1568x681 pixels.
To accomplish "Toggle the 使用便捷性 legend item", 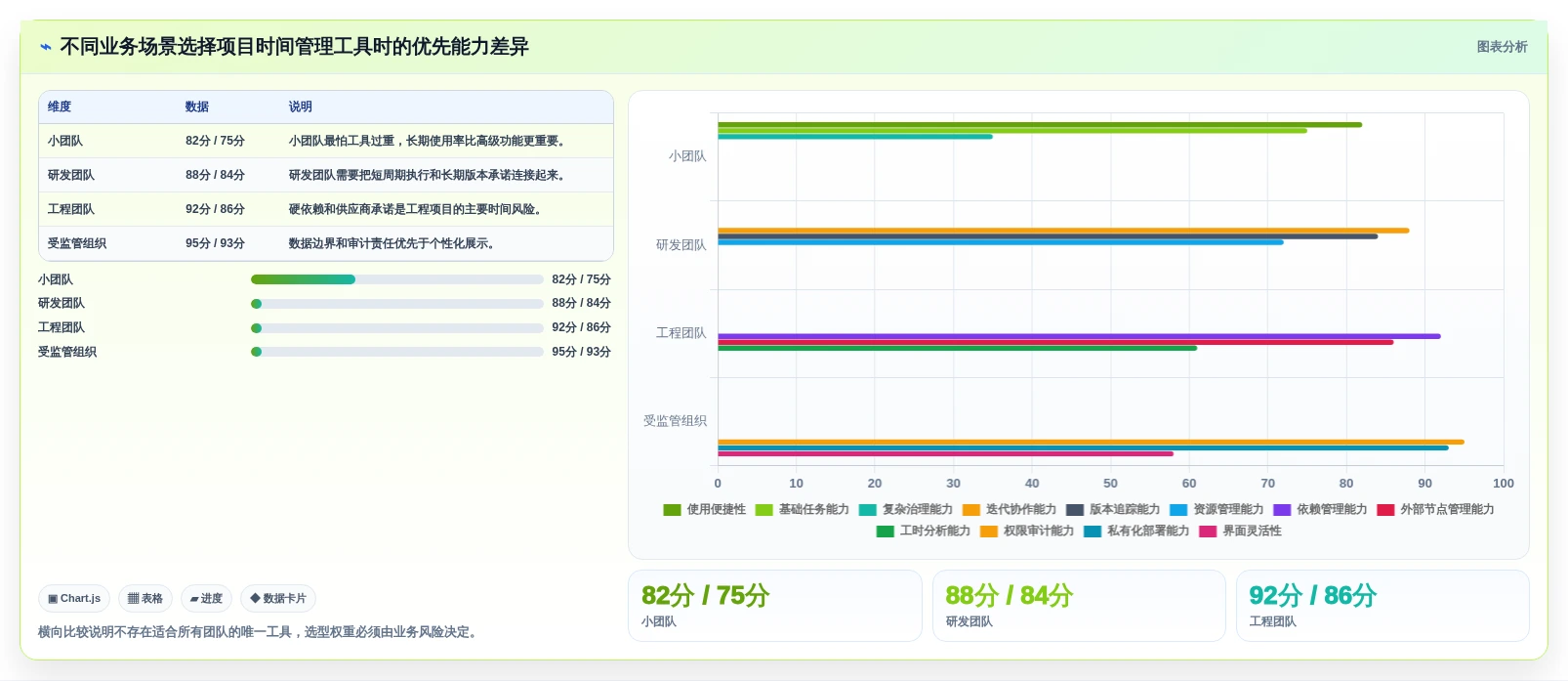I will coord(704,509).
